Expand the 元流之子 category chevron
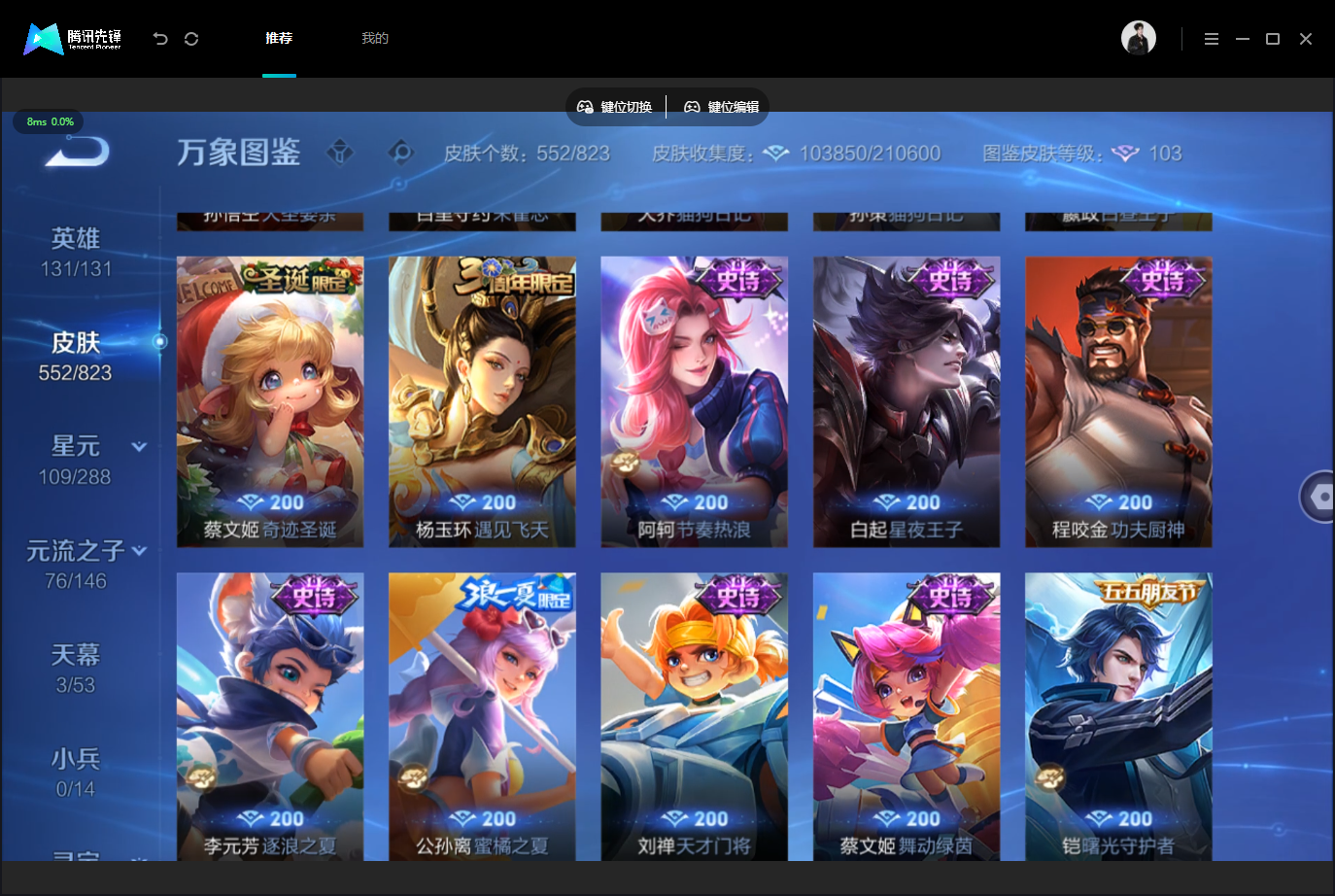Viewport: 1335px width, 896px height. [x=139, y=551]
